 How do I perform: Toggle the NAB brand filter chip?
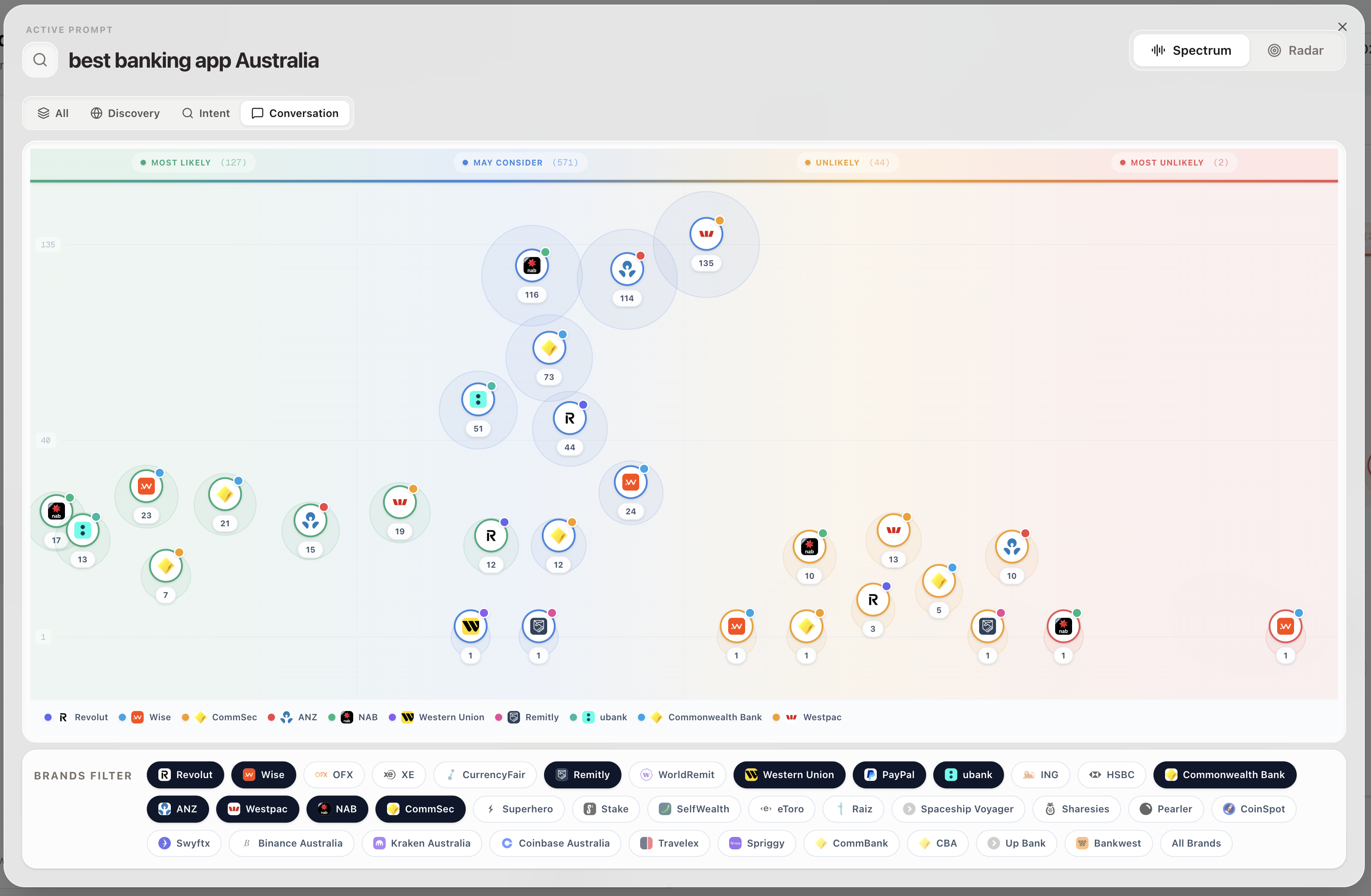[337, 809]
